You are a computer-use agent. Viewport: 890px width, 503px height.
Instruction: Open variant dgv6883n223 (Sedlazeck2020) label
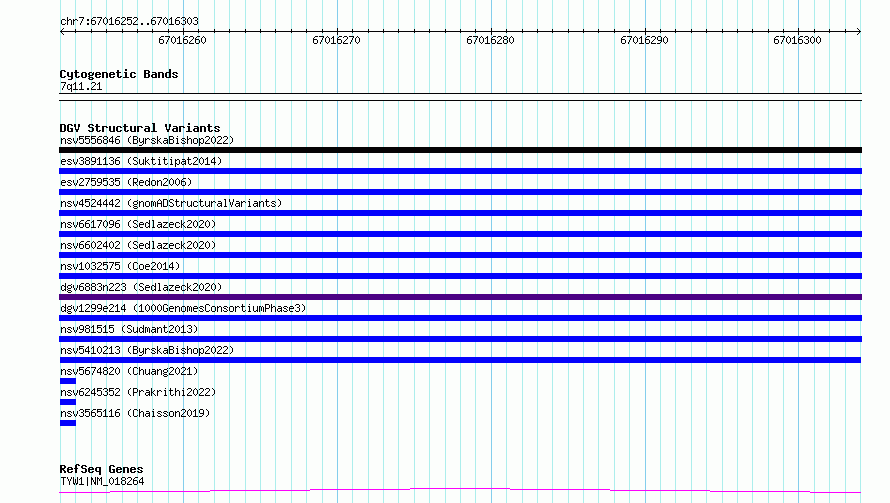click(141, 287)
